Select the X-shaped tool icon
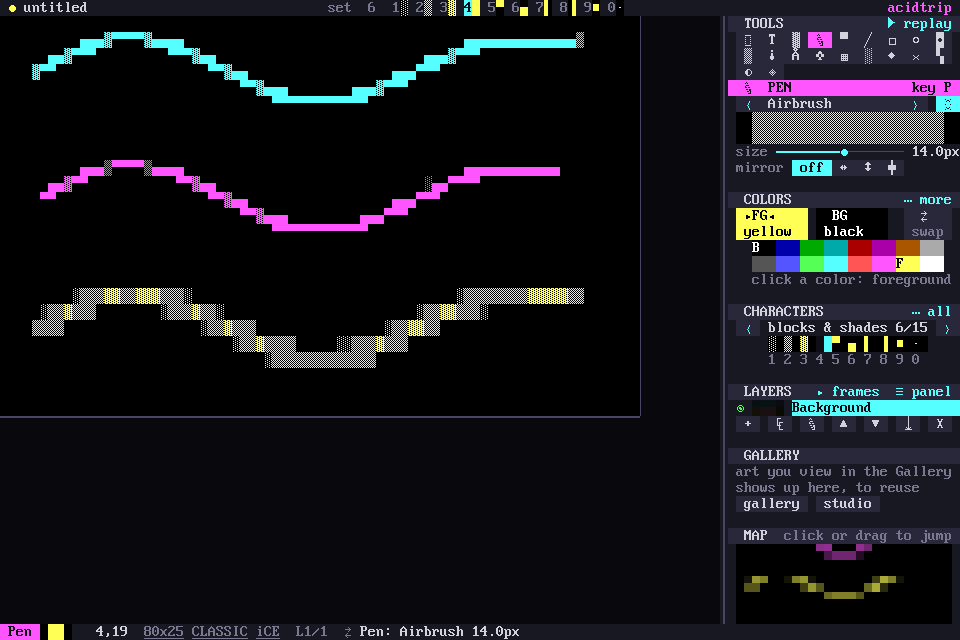This screenshot has height=640, width=960. 916,57
